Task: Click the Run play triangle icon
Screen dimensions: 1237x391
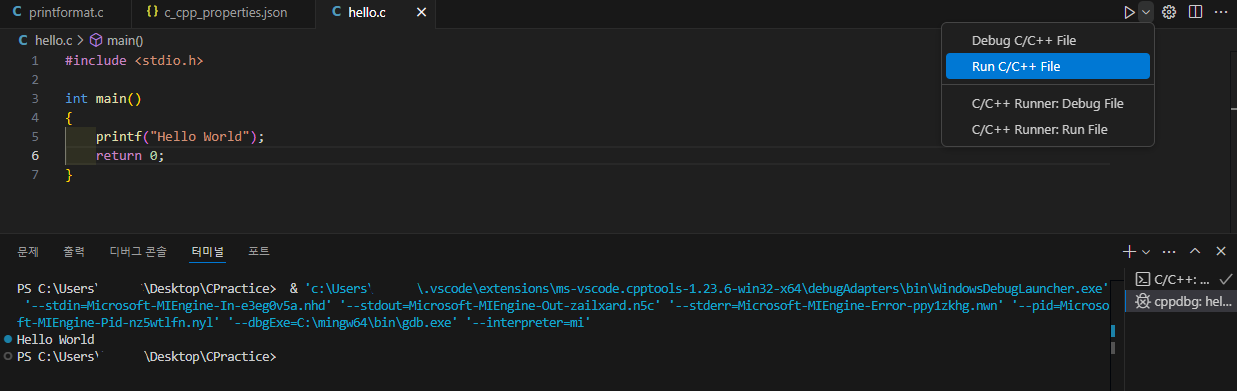Action: [x=1129, y=12]
